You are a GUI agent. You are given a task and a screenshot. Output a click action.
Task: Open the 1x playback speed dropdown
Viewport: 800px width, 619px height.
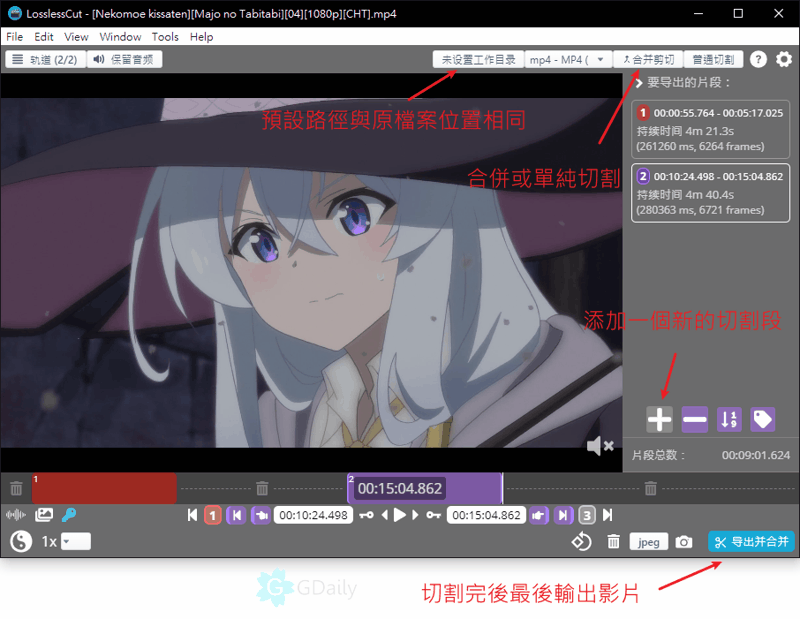76,541
